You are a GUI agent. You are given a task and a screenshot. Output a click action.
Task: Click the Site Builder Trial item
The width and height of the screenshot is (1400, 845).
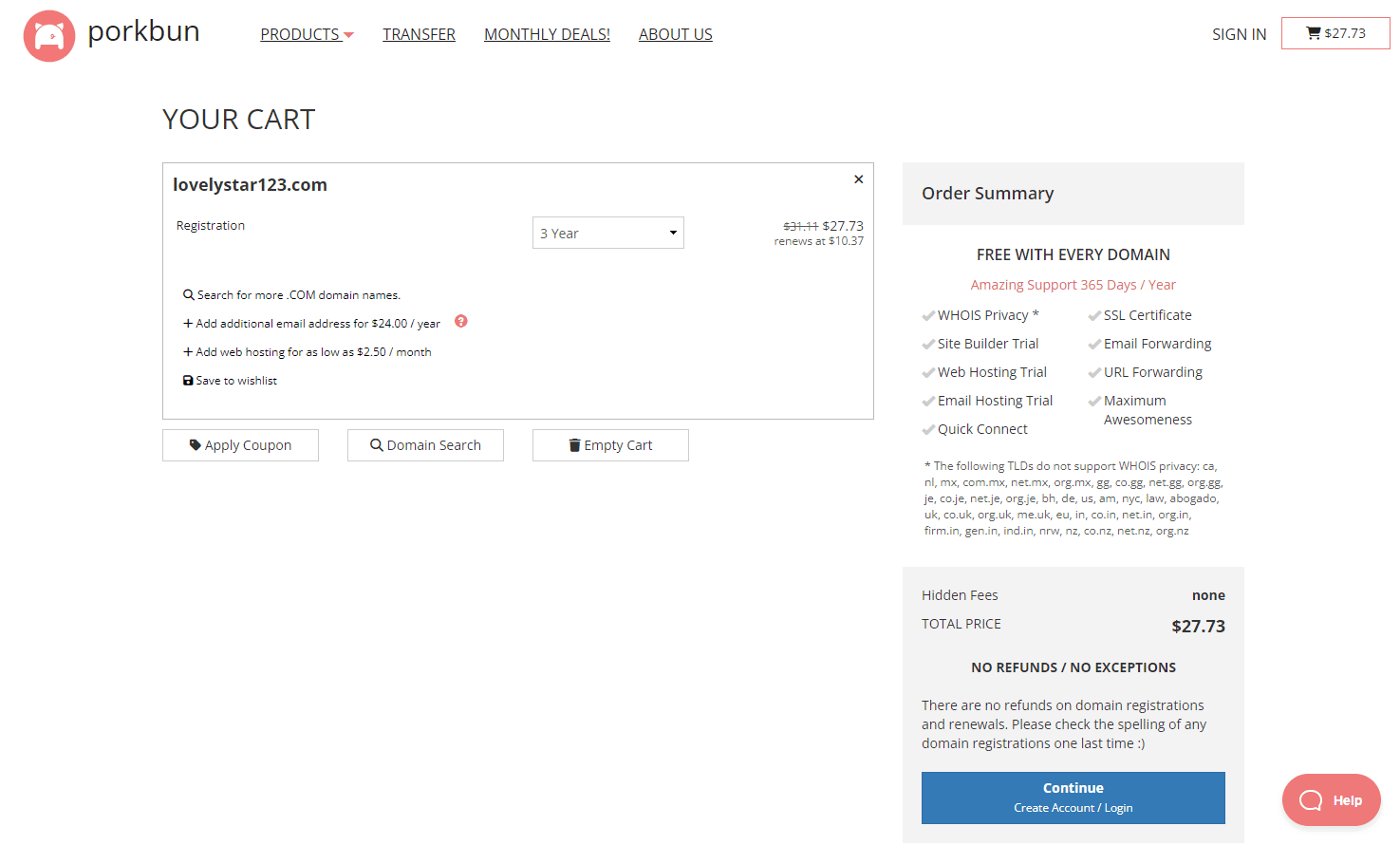[x=980, y=344]
